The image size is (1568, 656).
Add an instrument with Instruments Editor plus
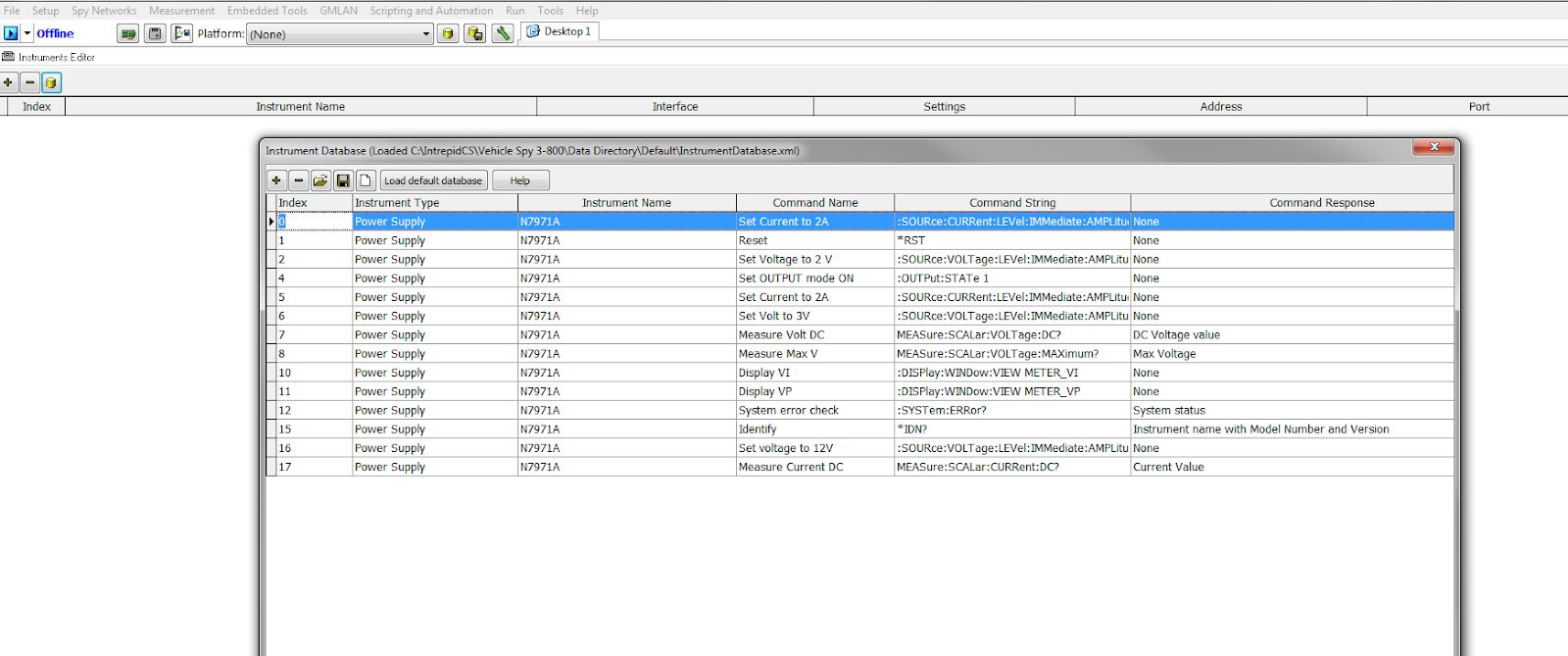click(9, 83)
